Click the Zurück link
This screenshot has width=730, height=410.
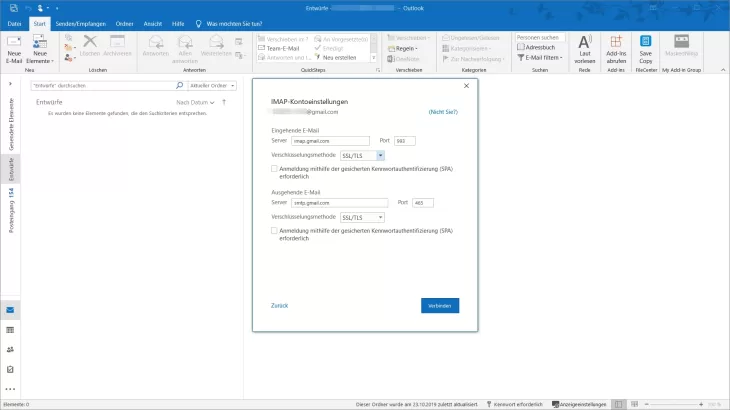tap(280, 305)
